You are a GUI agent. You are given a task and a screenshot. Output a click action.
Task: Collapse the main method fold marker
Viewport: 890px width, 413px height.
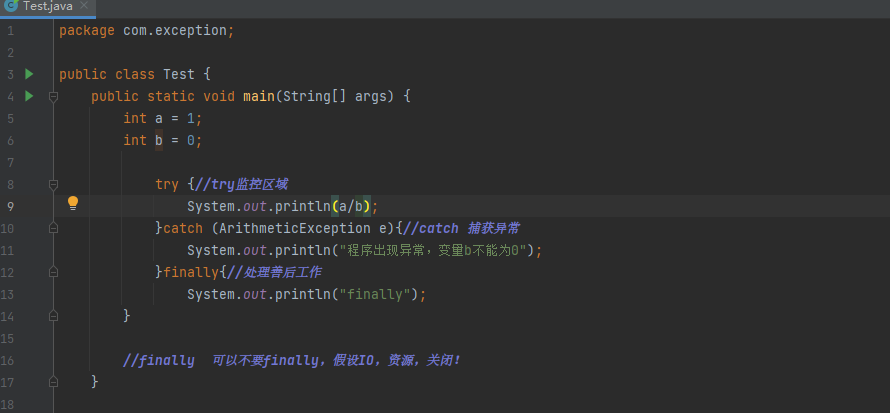pyautogui.click(x=54, y=96)
